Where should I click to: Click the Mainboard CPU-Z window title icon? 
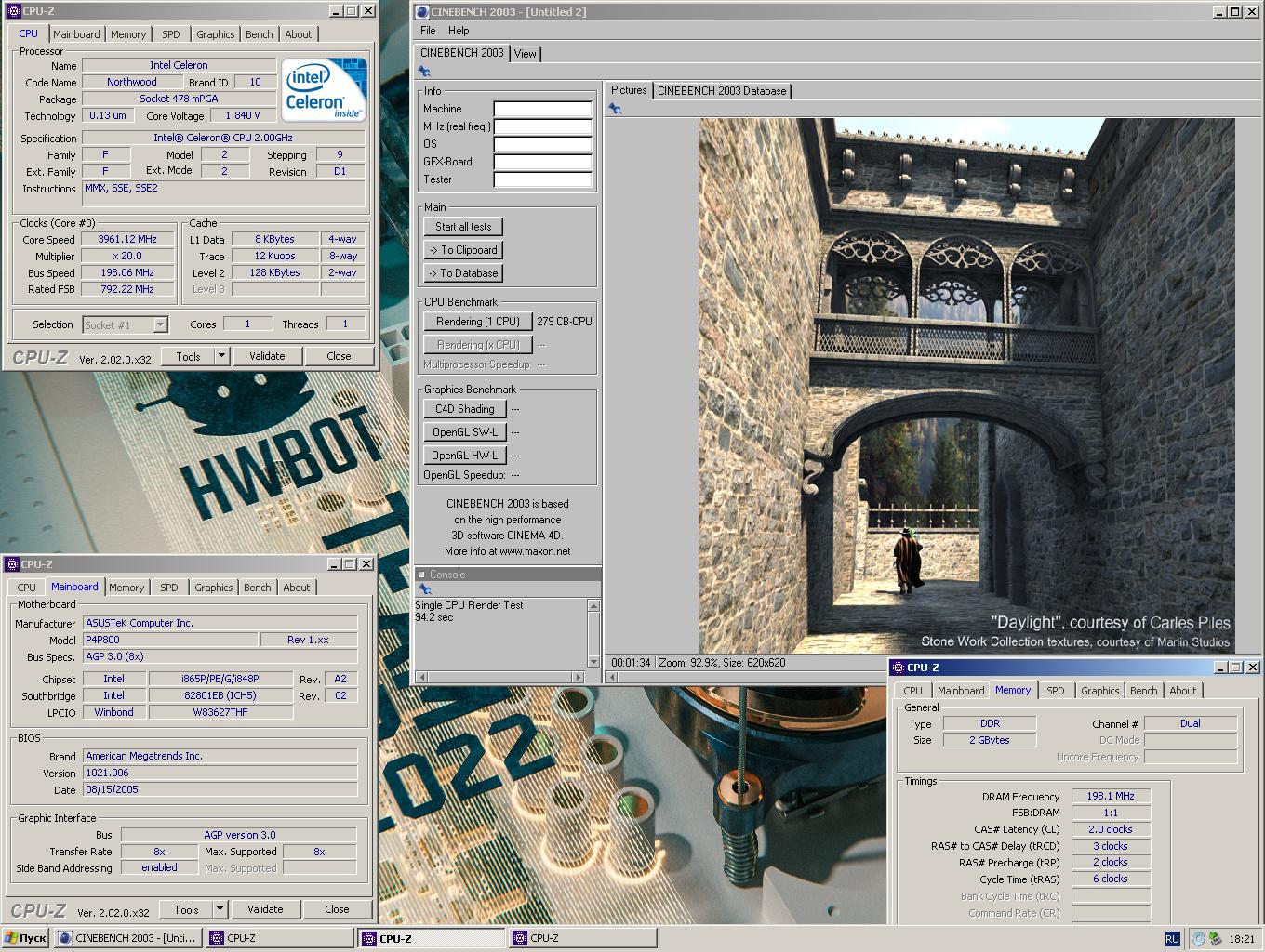pyautogui.click(x=12, y=564)
